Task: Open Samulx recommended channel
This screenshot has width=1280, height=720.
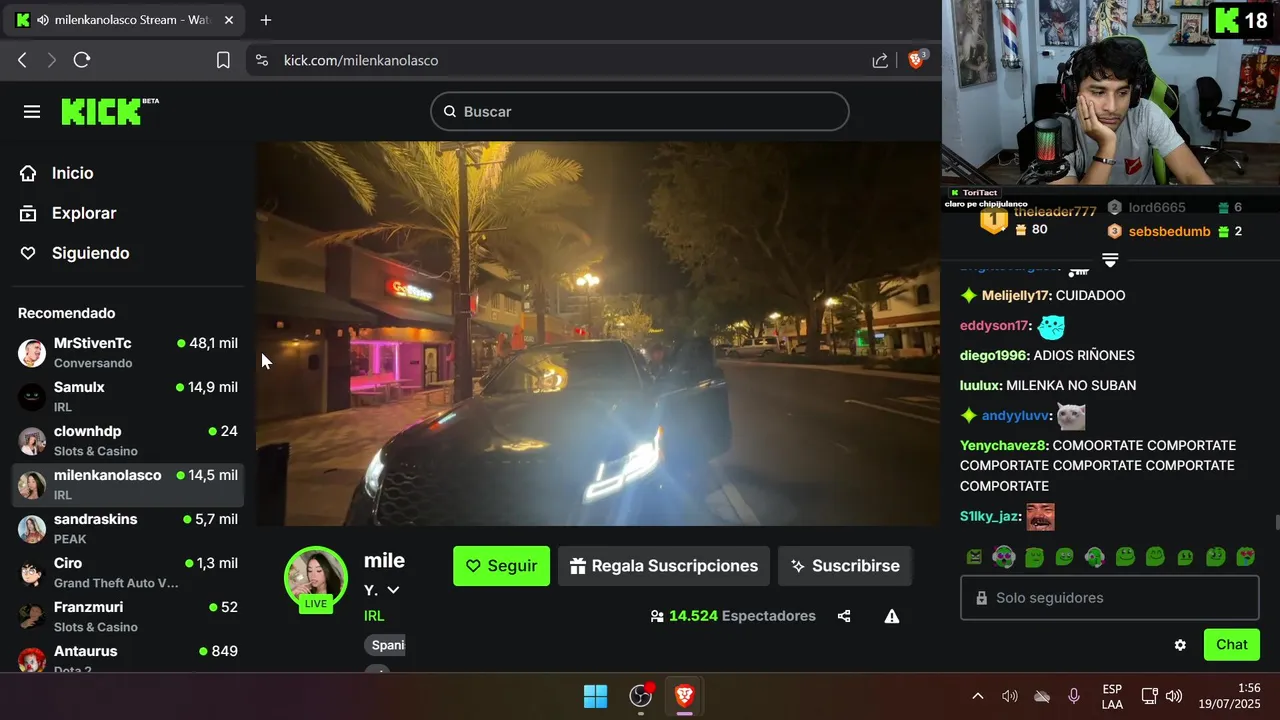Action: click(x=128, y=397)
